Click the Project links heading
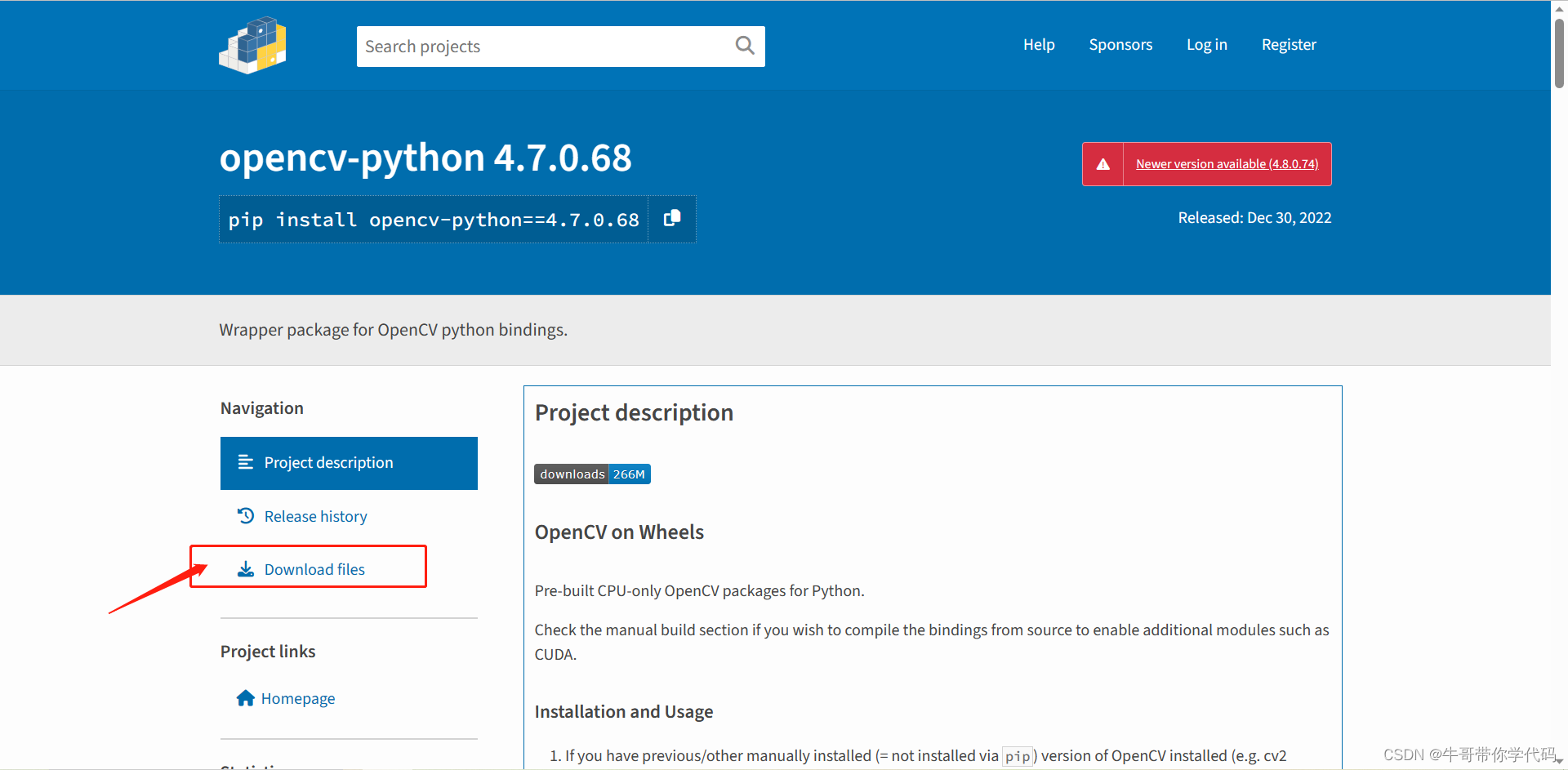The height and width of the screenshot is (770, 1568). click(268, 652)
